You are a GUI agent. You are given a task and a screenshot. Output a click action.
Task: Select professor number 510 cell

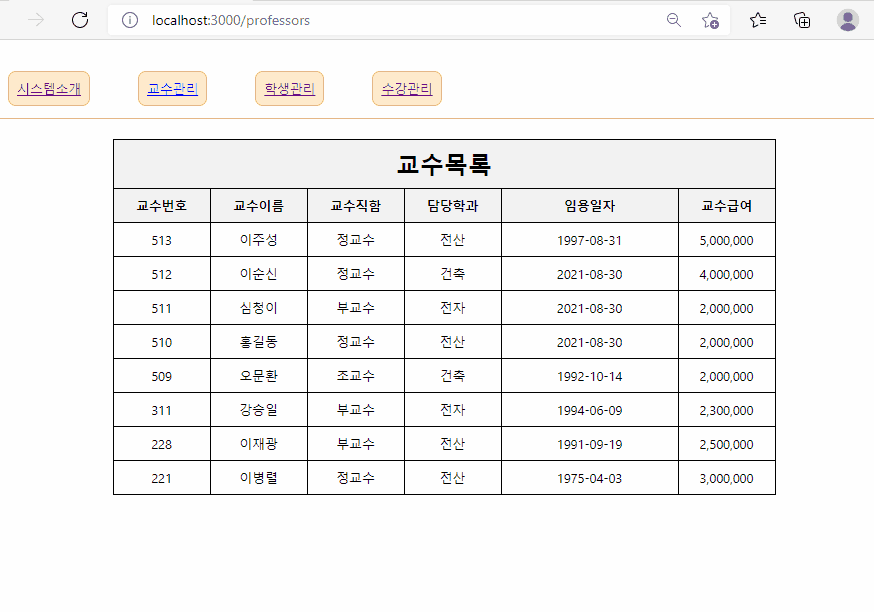162,342
